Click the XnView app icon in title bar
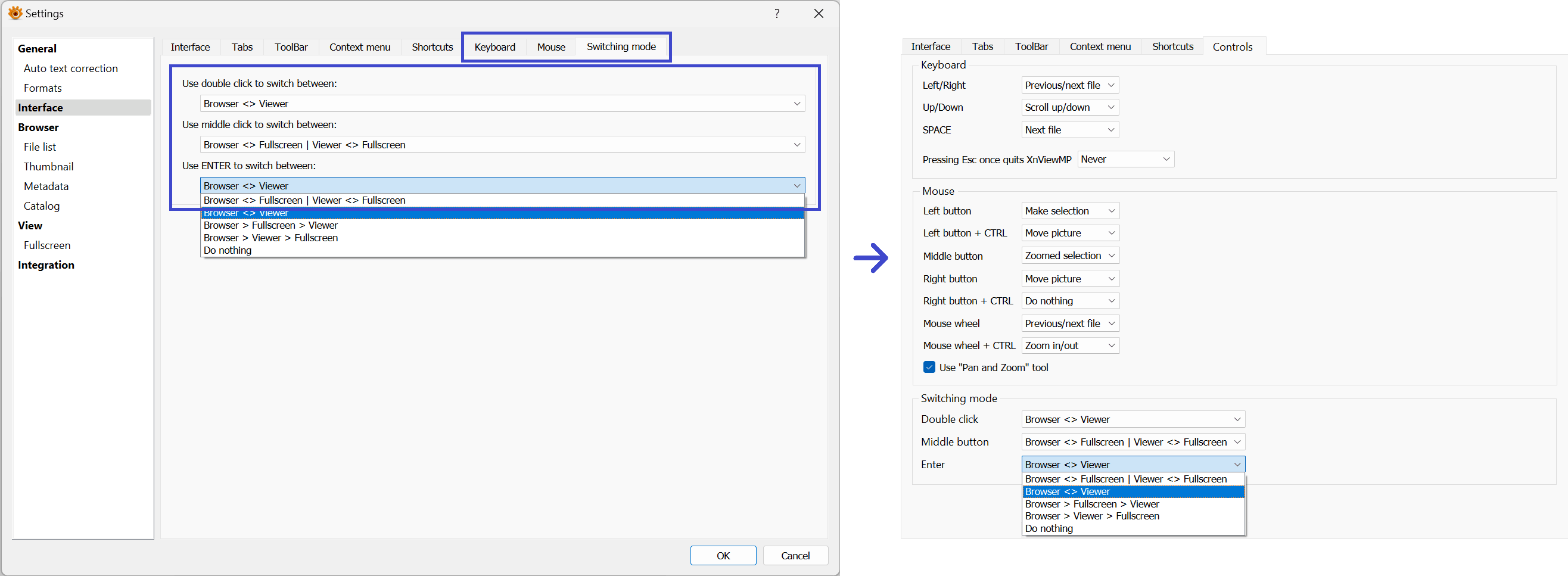The image size is (1568, 576). tap(15, 13)
